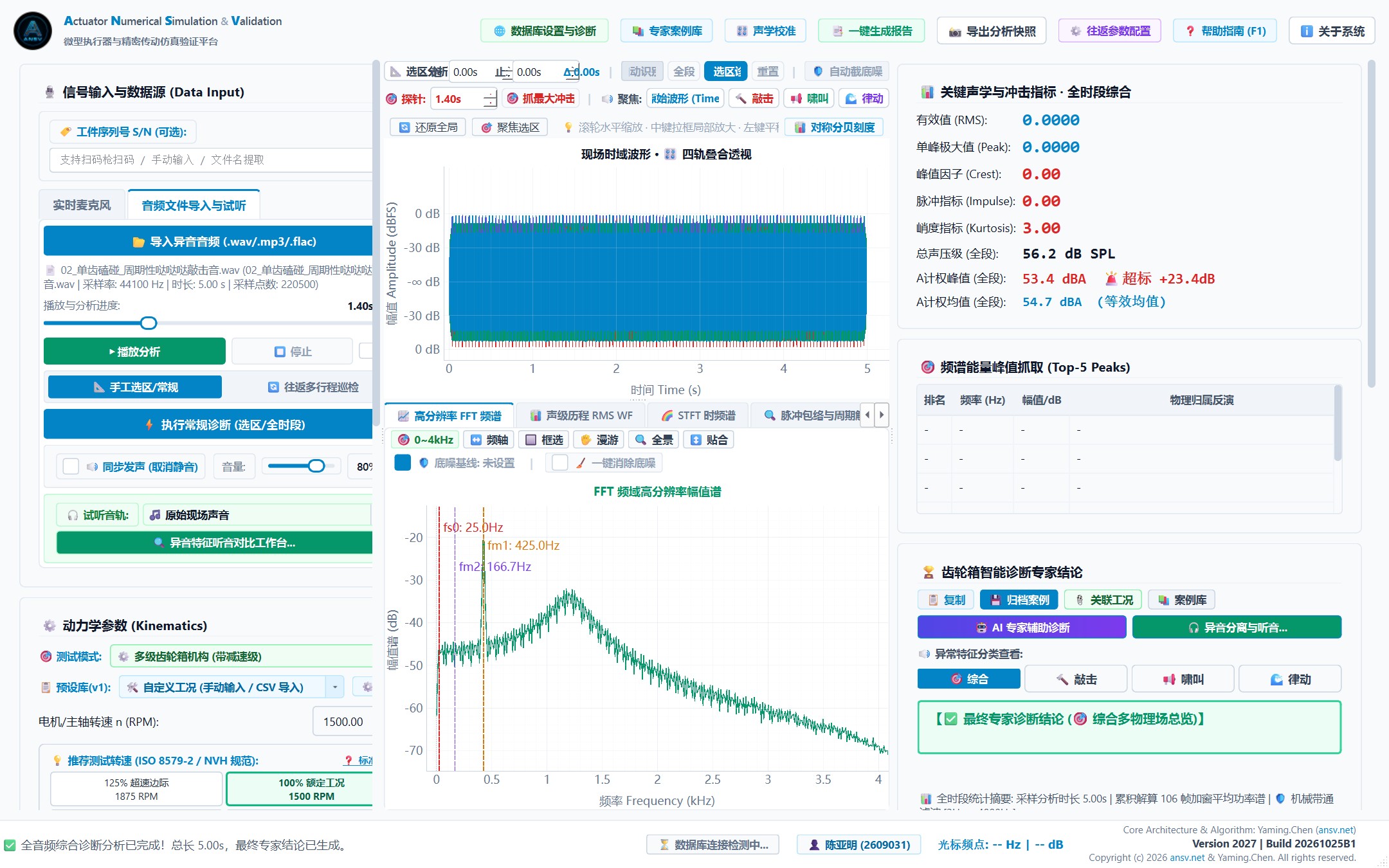Image resolution: width=1389 pixels, height=868 pixels.
Task: Open 导出分析快照 camera snapshot
Action: 992,31
